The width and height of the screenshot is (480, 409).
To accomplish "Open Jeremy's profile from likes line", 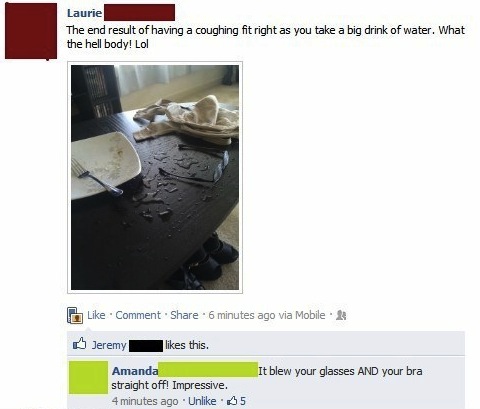I will pos(109,345).
